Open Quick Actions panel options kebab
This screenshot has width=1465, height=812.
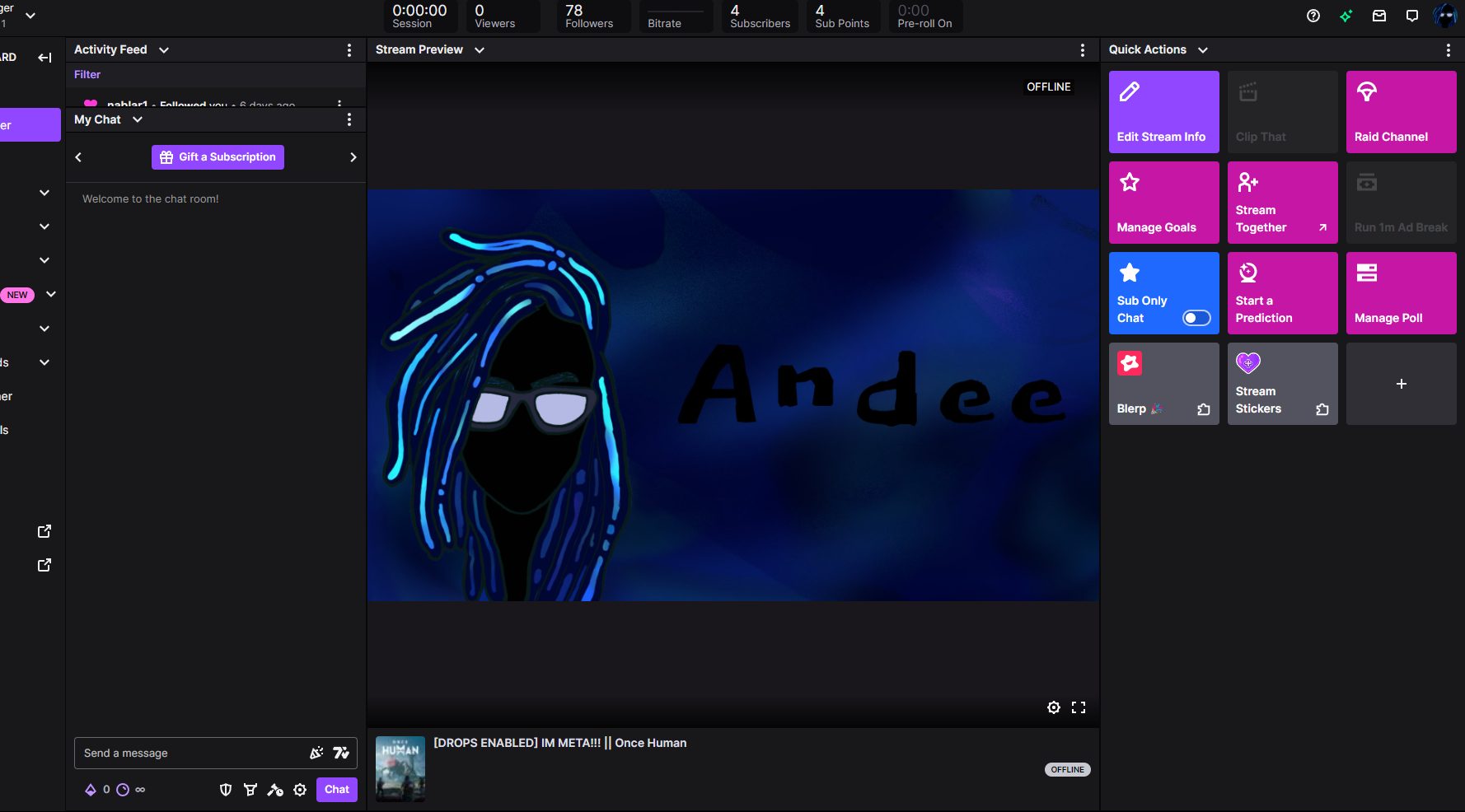(x=1449, y=50)
